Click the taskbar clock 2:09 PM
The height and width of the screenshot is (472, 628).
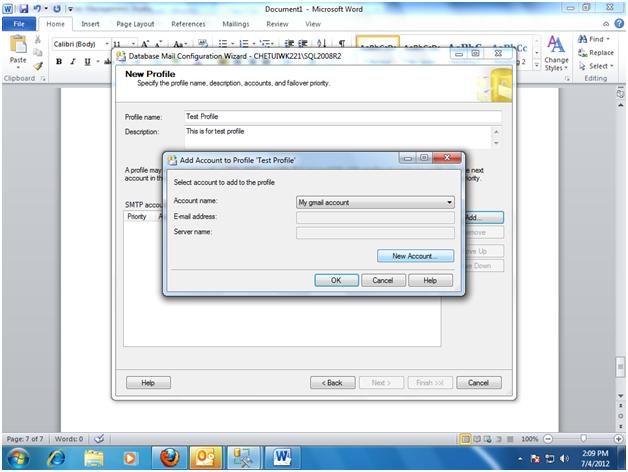595,453
